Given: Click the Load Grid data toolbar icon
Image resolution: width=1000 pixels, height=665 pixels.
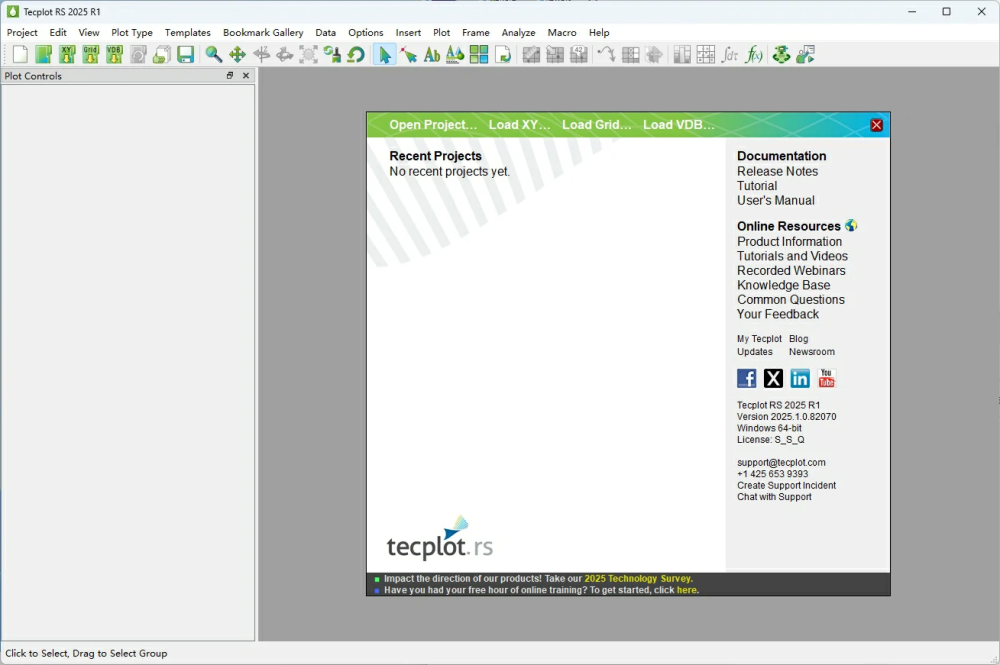Looking at the screenshot, I should click(x=91, y=55).
